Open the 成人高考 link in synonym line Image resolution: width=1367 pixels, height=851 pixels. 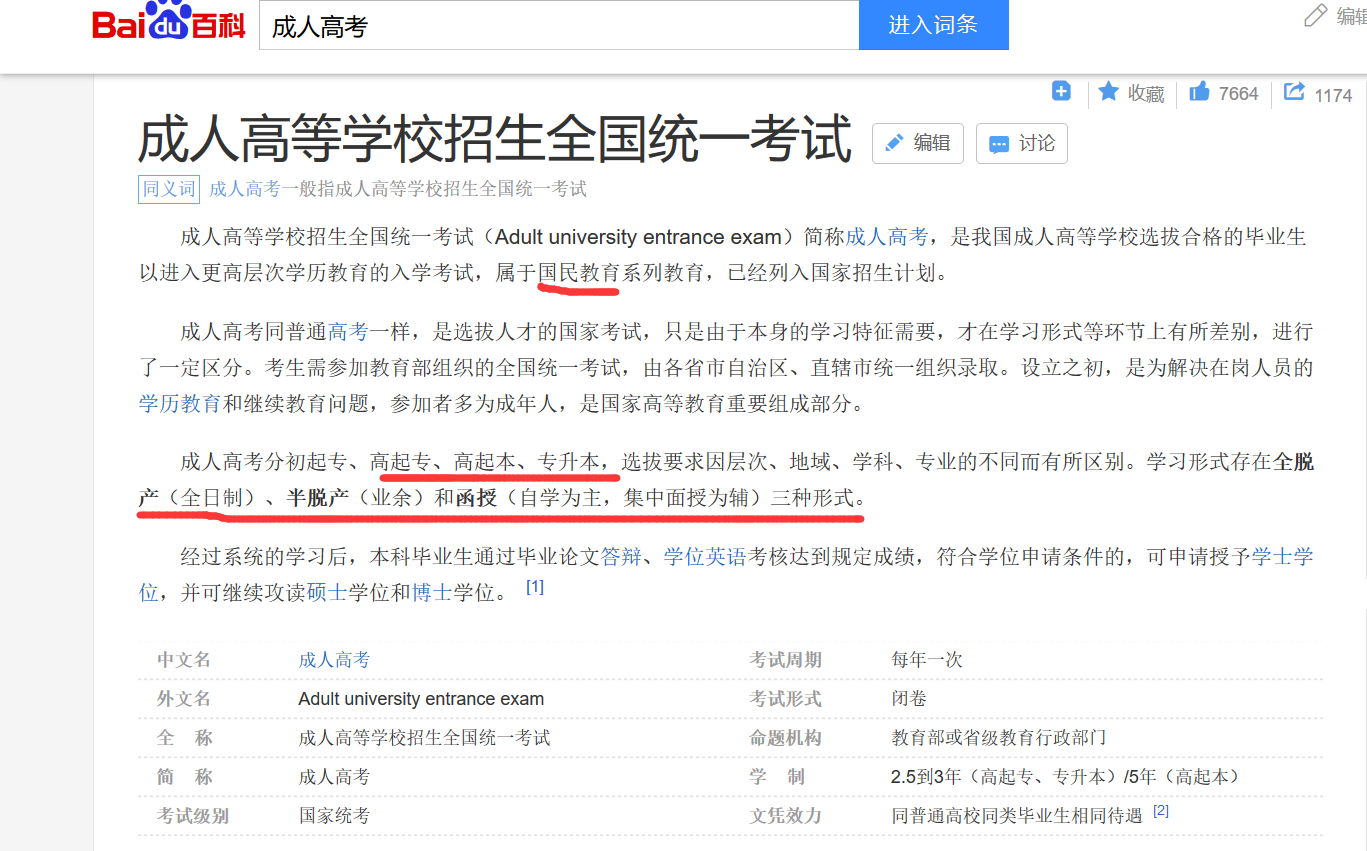pos(244,189)
